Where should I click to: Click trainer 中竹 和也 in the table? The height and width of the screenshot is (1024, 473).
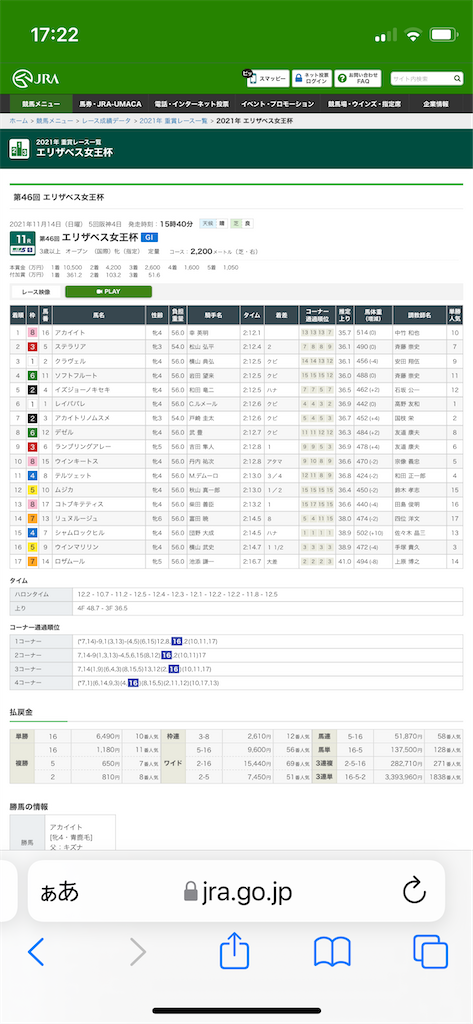(409, 332)
